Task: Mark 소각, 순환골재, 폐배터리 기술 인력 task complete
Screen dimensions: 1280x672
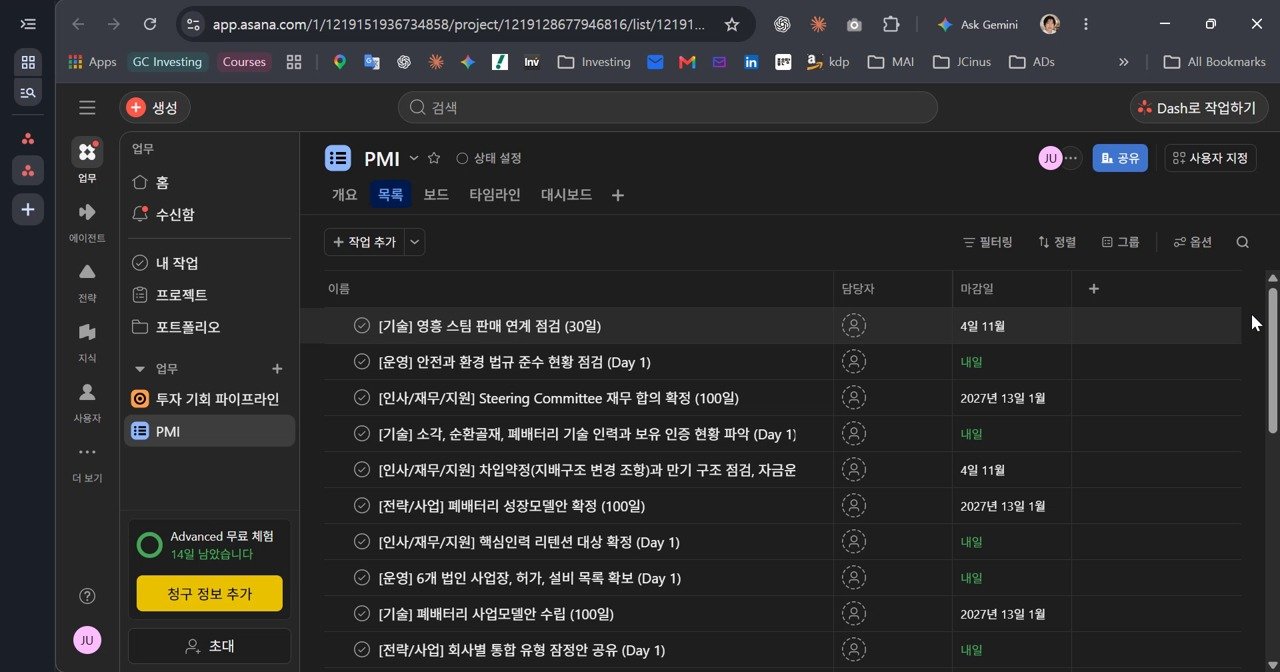Action: (362, 434)
